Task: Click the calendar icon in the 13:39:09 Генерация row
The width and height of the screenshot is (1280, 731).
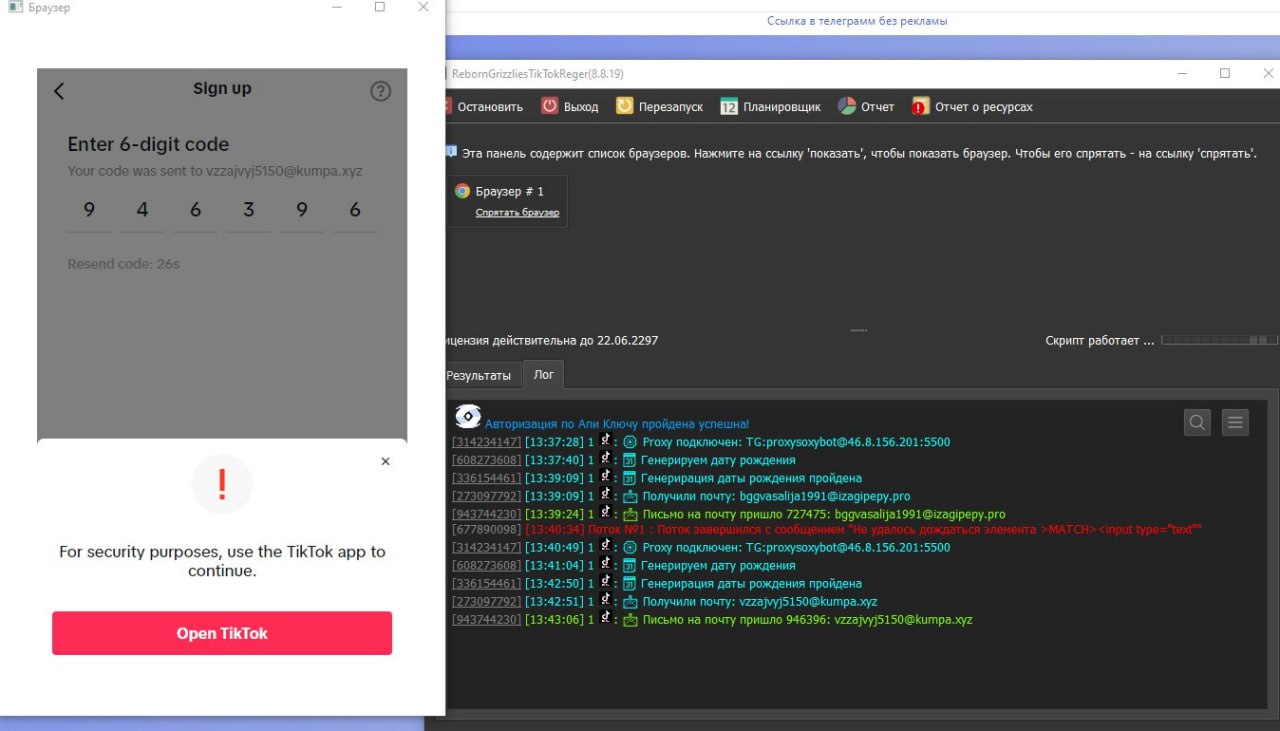Action: (630, 478)
